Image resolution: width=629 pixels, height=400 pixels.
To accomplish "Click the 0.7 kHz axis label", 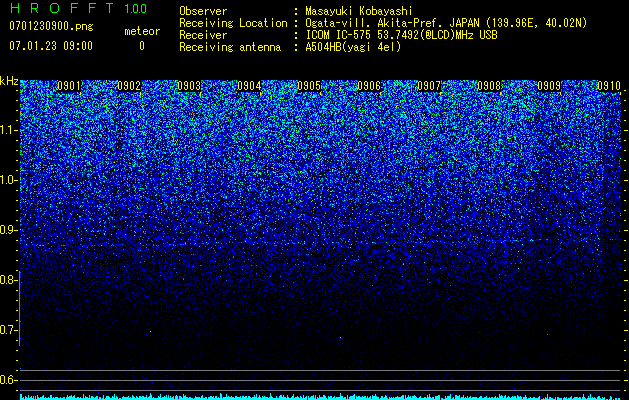I will [x=9, y=330].
